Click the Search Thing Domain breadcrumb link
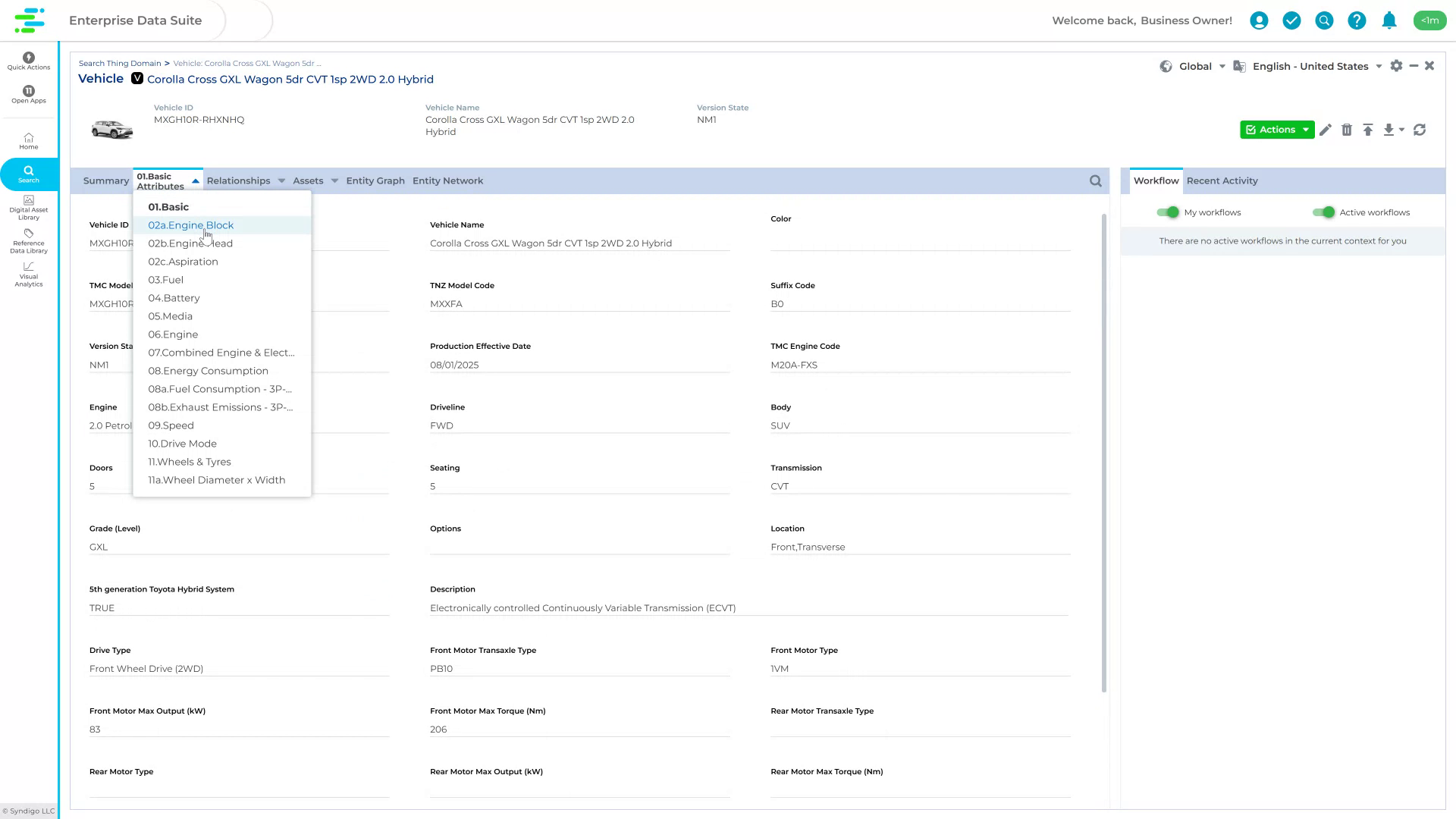The height and width of the screenshot is (819, 1456). 120,63
